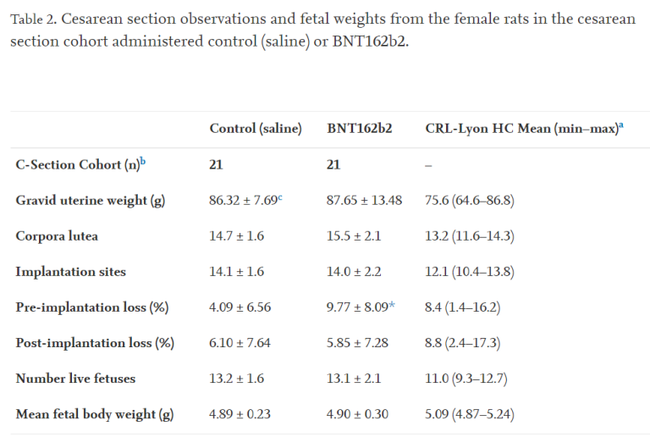650x437 pixels.
Task: Click the Implantation sites row label
Action: coord(72,272)
